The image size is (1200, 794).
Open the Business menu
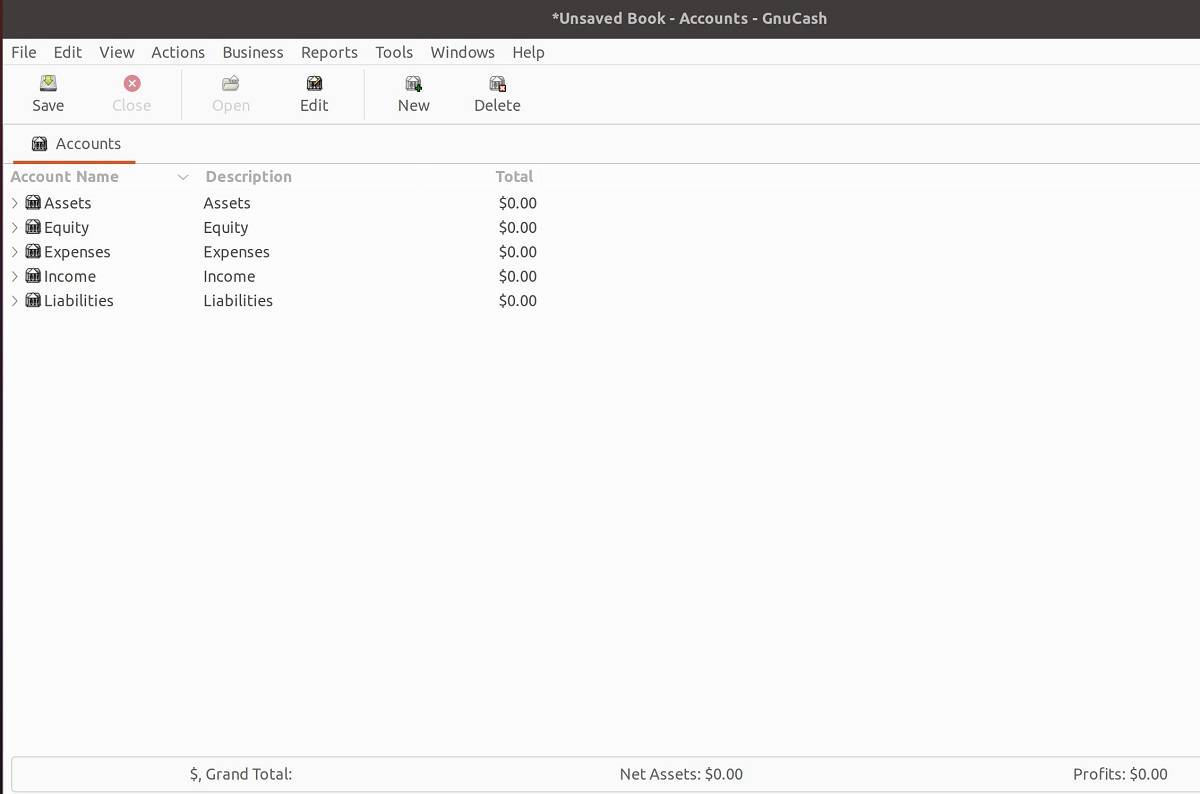(x=253, y=52)
